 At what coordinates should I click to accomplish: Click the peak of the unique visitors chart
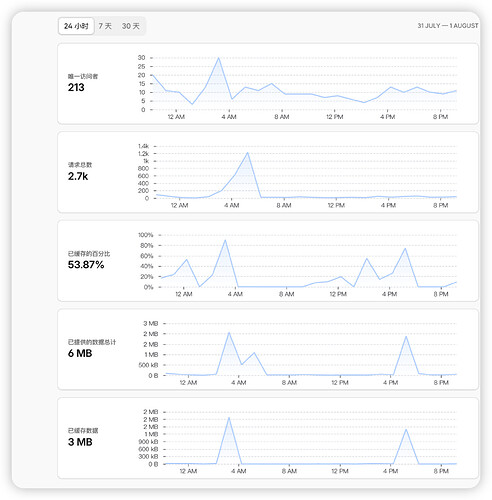[218, 58]
